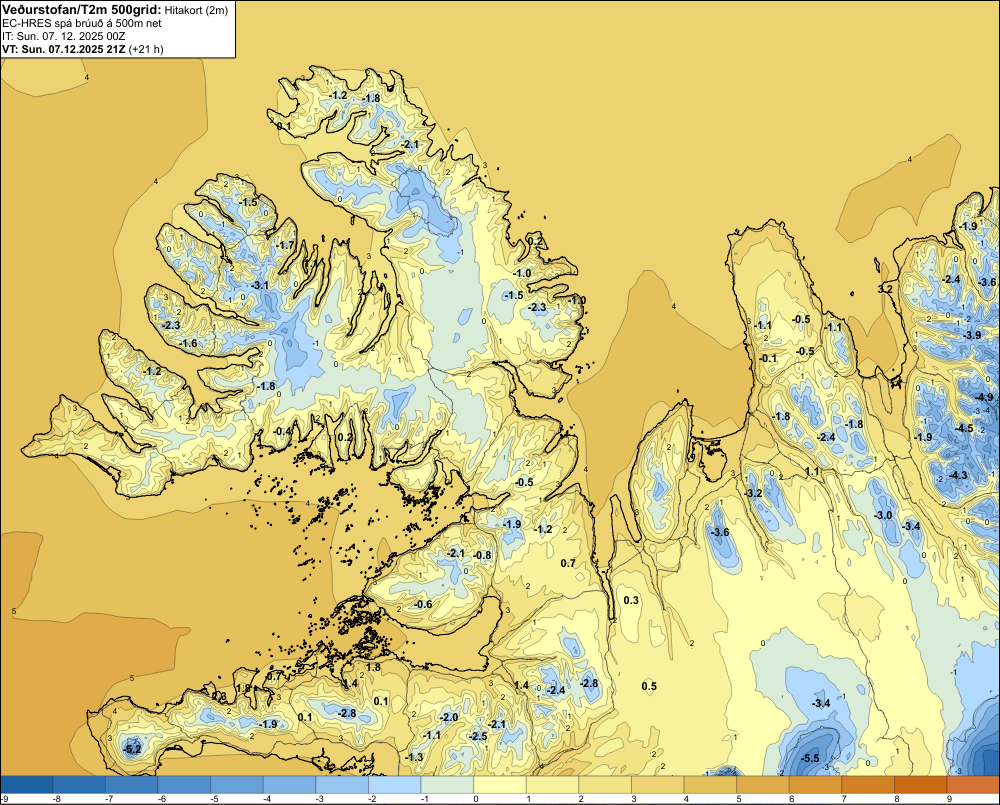Click the -0.4 temperature value

click(x=282, y=432)
